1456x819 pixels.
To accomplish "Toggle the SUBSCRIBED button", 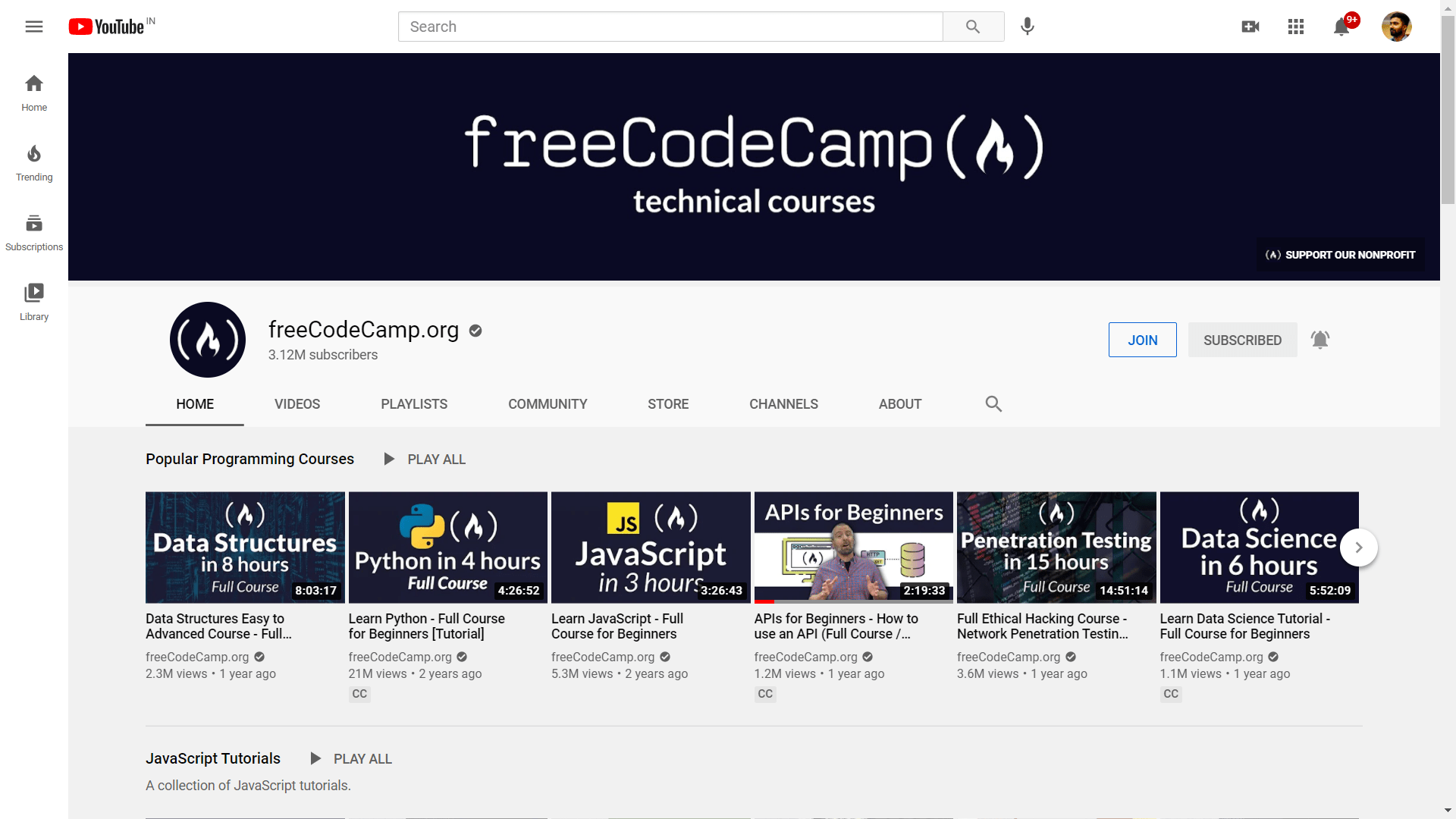I will 1242,340.
